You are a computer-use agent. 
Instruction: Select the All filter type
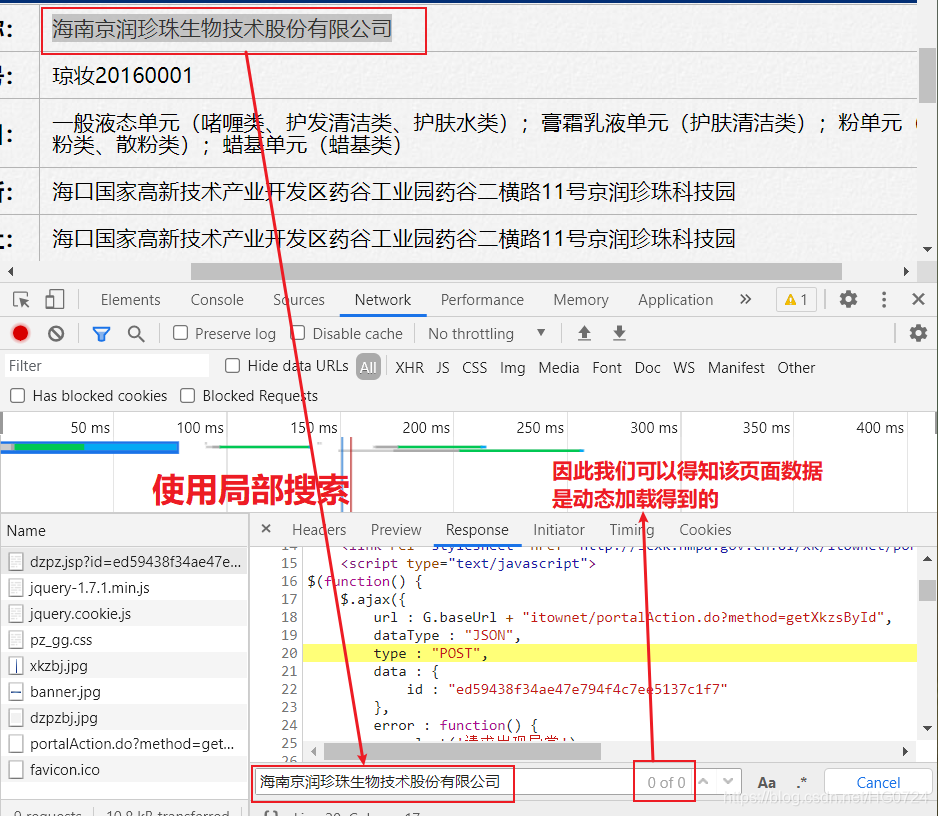pos(368,367)
